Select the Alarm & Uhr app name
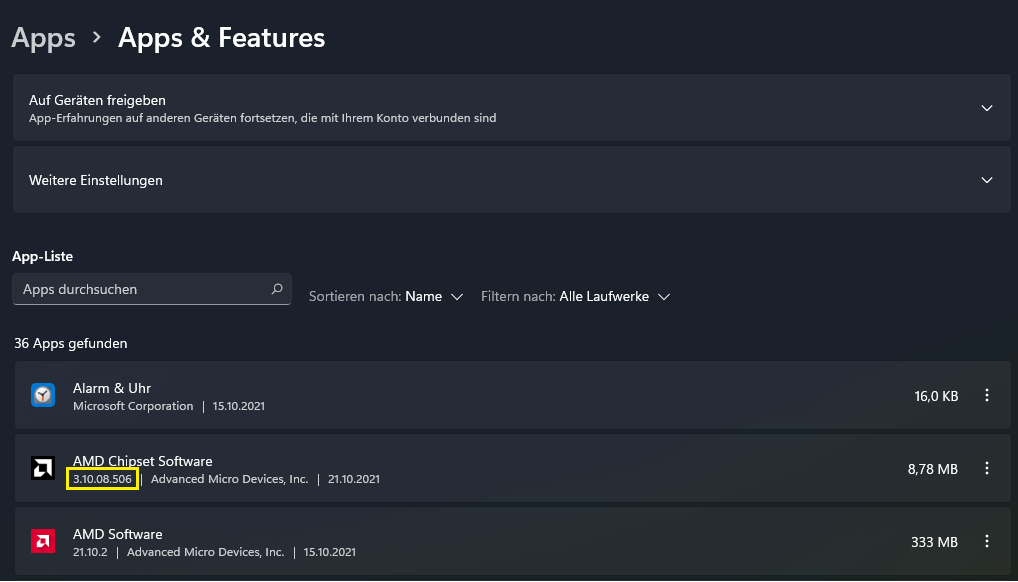This screenshot has height=582, width=1018. point(112,388)
